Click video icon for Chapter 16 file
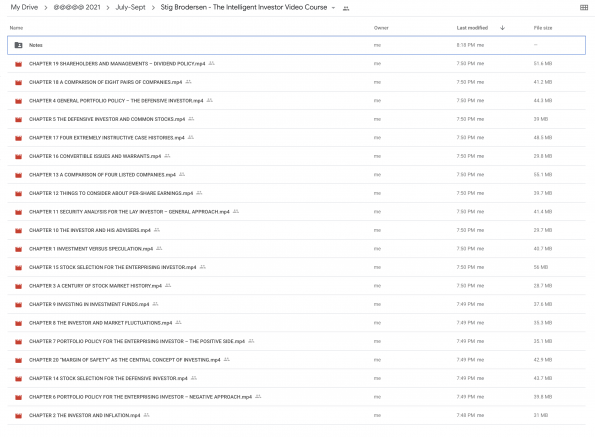The height and width of the screenshot is (437, 595). pos(18,156)
